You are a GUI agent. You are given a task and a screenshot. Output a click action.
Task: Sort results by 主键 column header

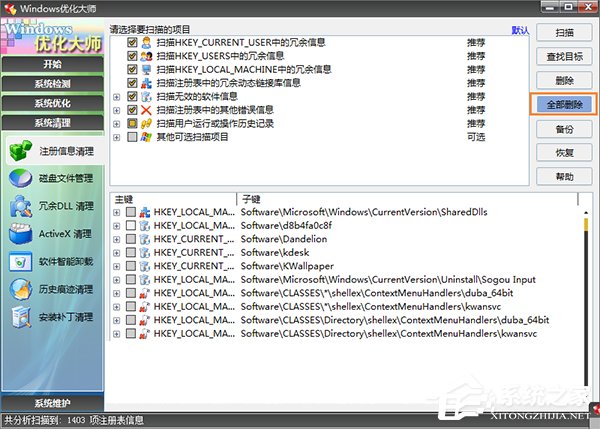point(174,199)
